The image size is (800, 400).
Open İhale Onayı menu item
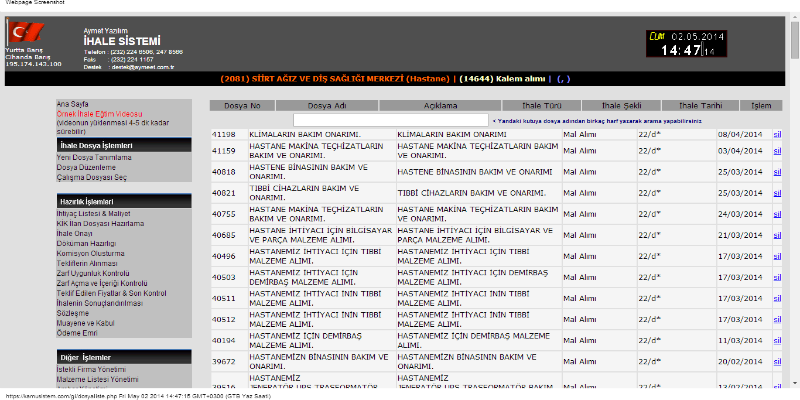coord(74,234)
